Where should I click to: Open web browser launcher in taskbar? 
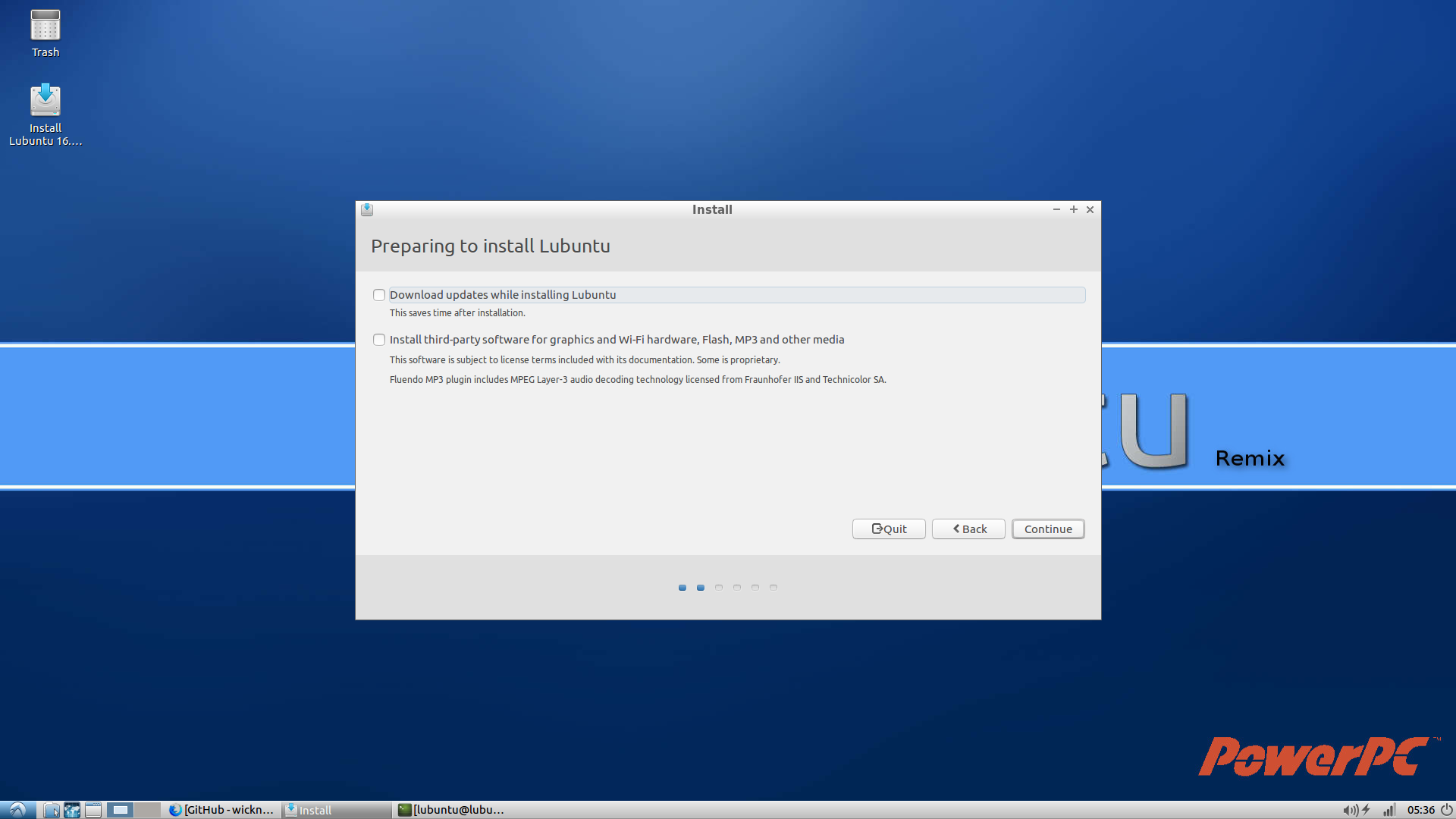(72, 810)
